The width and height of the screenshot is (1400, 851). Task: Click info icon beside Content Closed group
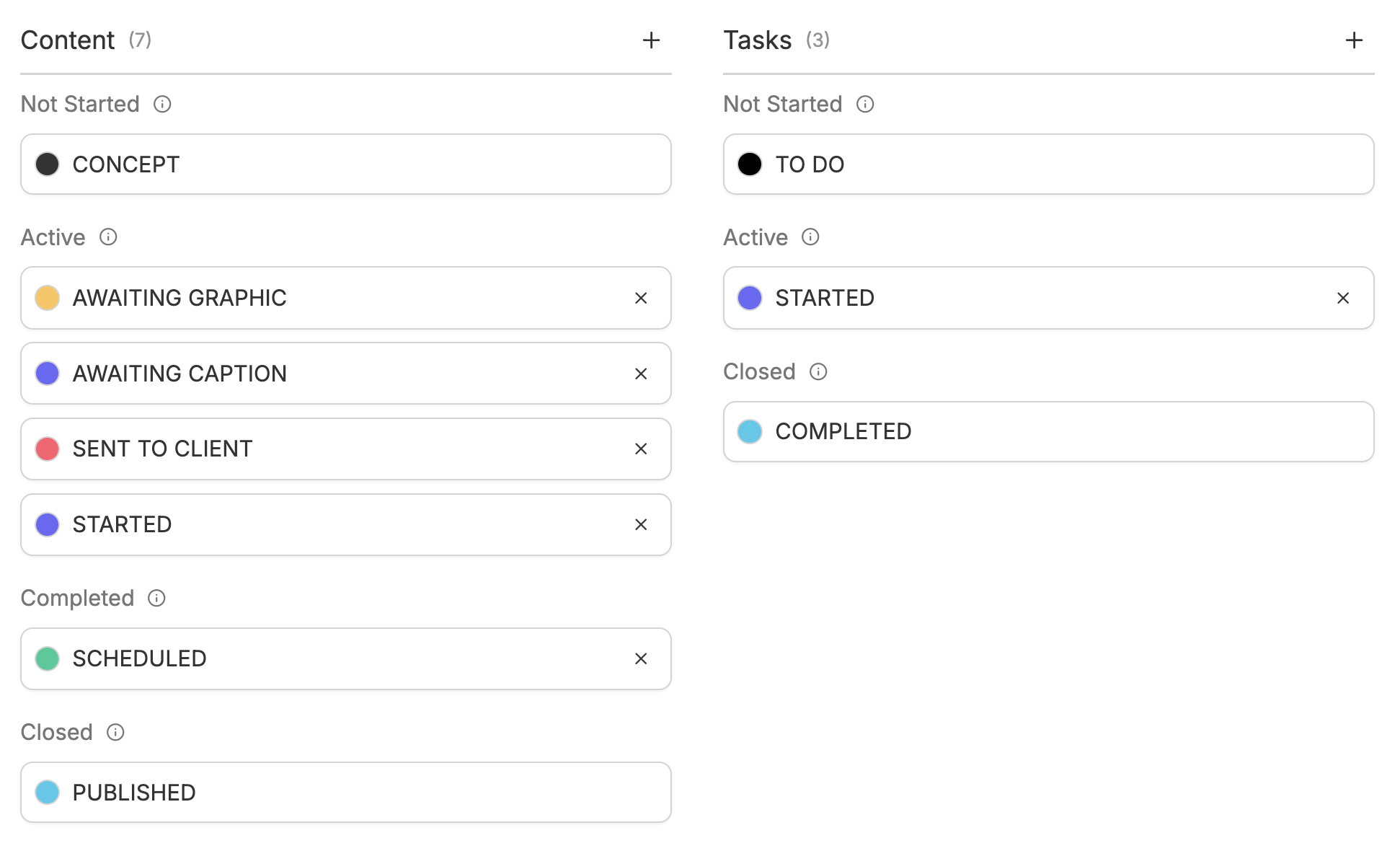tap(115, 733)
